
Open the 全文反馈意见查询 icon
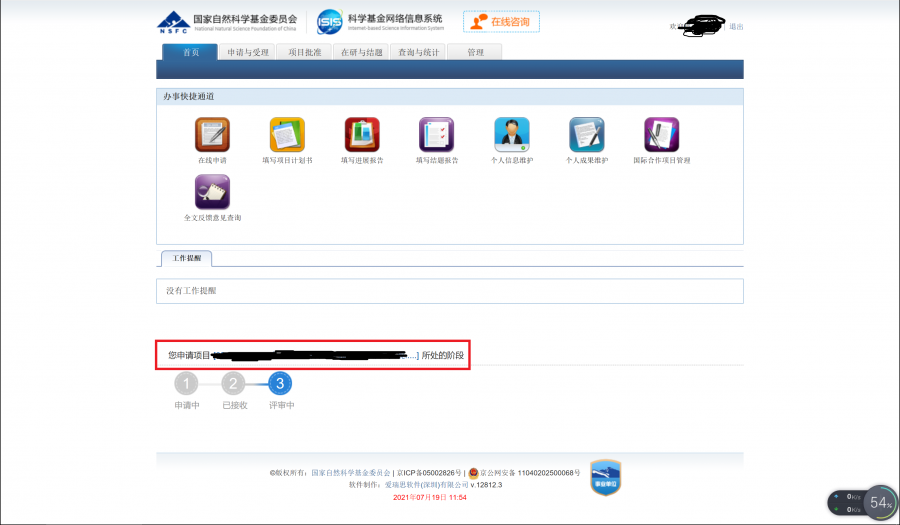tap(212, 192)
